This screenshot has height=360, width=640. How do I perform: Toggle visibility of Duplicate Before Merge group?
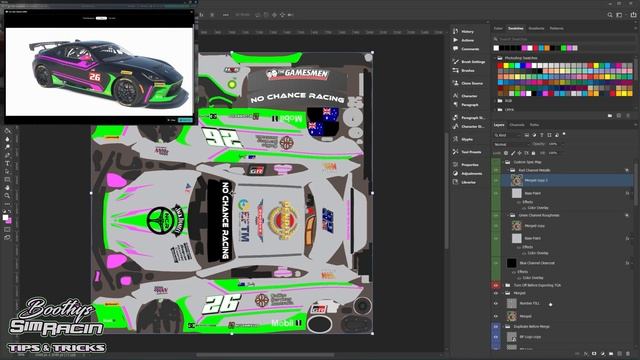click(x=496, y=327)
